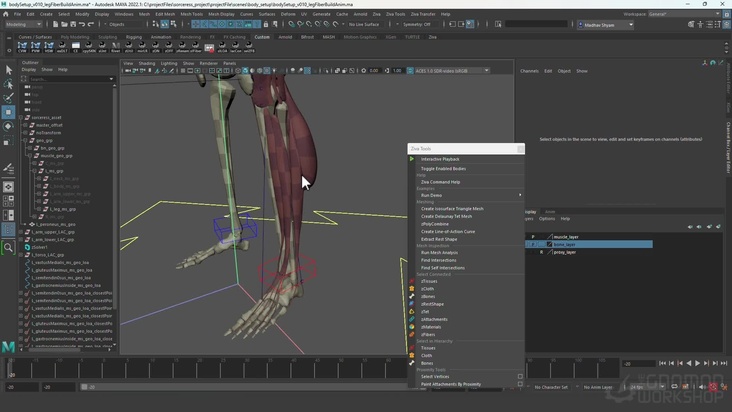The image size is (732, 412).
Task: Tick Paint Attachments By Proximity option box
Action: [520, 384]
